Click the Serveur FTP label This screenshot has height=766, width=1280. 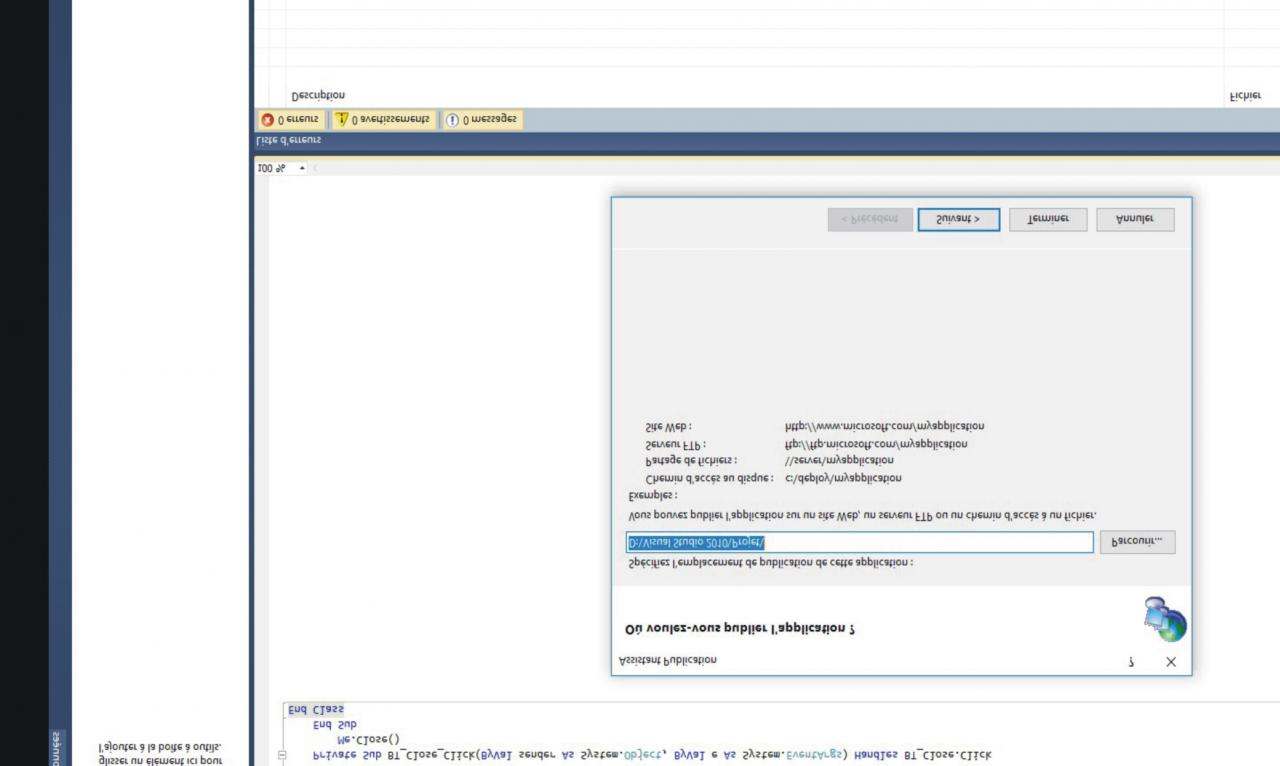point(676,443)
